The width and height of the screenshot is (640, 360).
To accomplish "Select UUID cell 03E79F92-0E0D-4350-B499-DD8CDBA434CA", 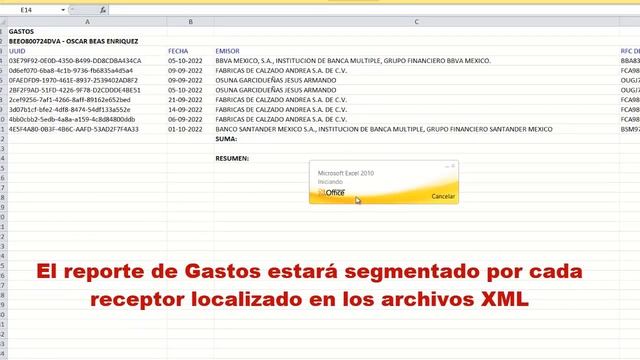I will [x=87, y=61].
